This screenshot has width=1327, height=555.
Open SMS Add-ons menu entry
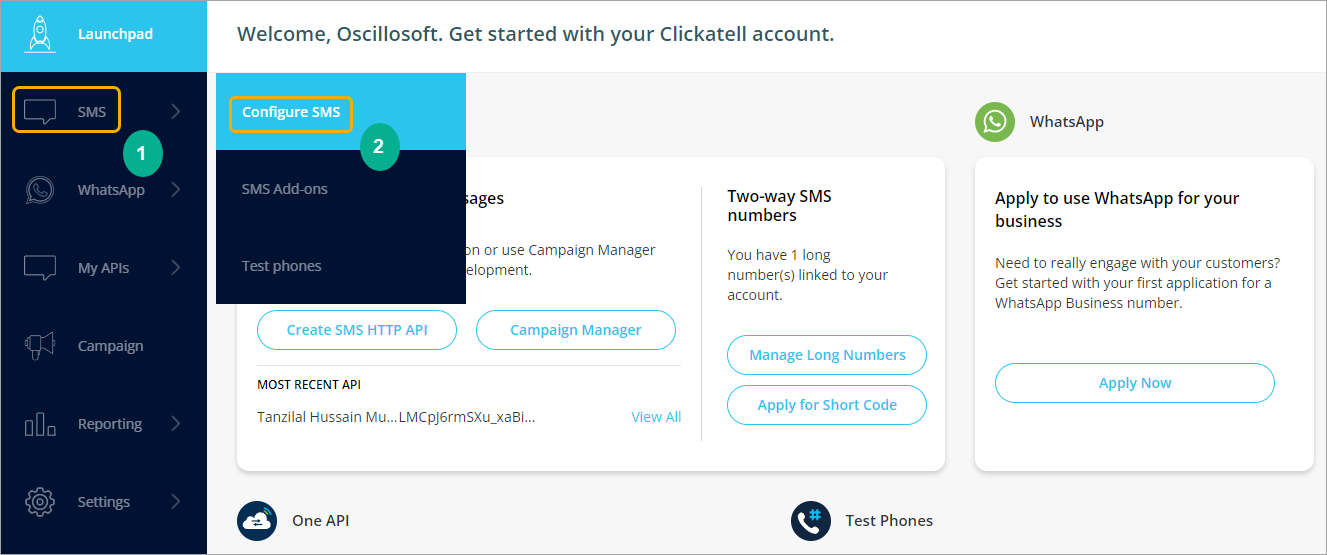tap(285, 189)
